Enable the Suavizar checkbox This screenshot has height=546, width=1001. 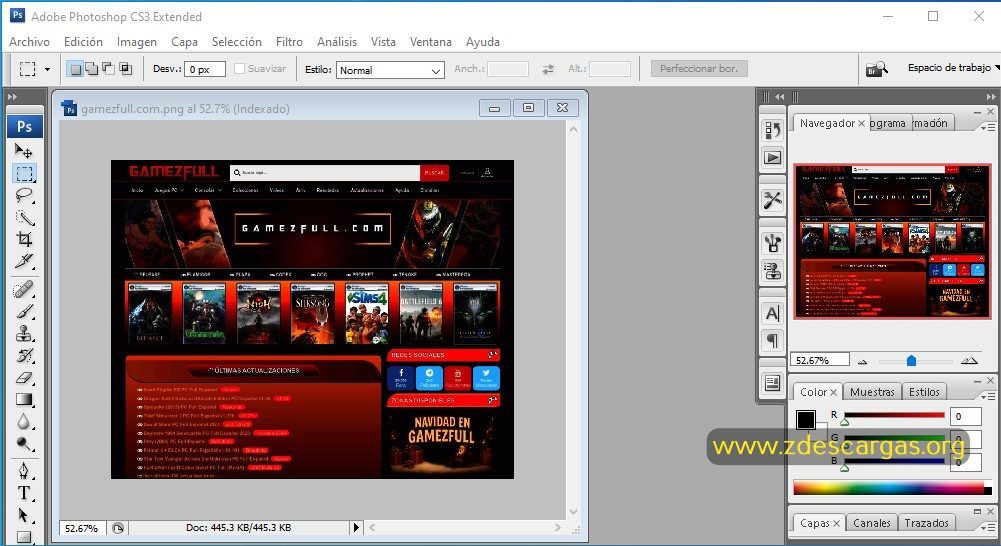coord(239,68)
